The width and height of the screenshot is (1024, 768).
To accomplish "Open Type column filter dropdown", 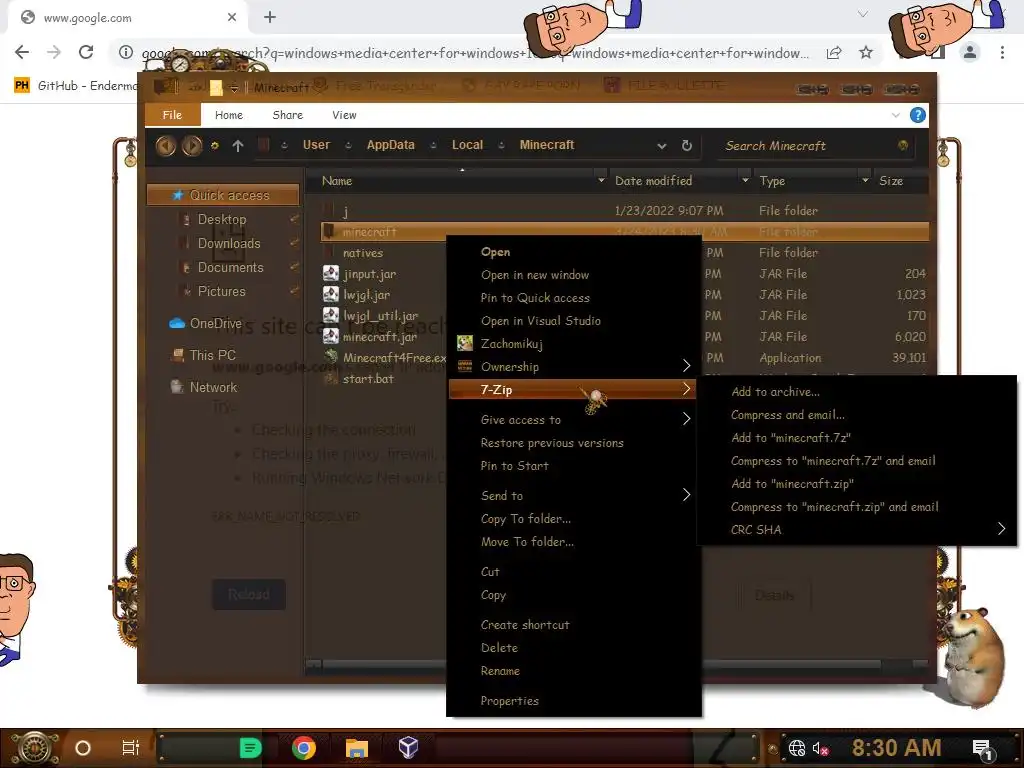I will [x=865, y=180].
